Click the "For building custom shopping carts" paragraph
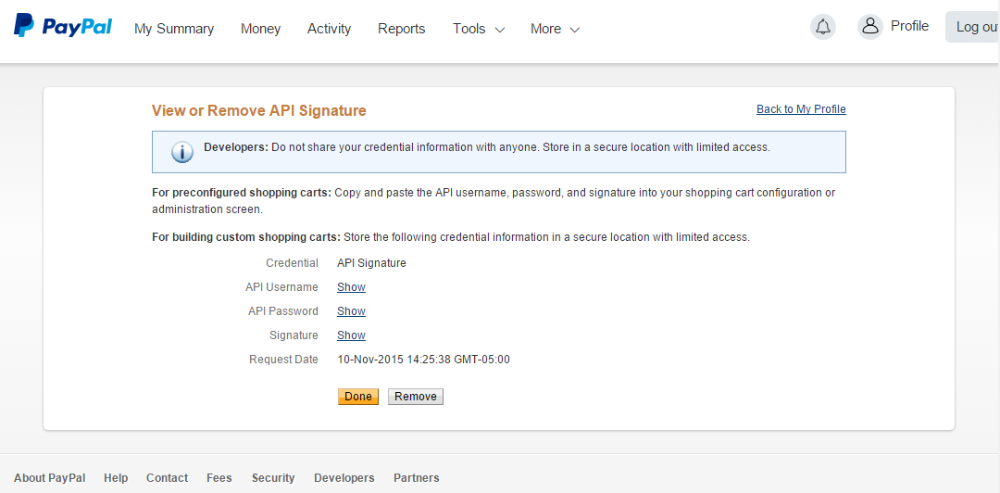 [451, 237]
